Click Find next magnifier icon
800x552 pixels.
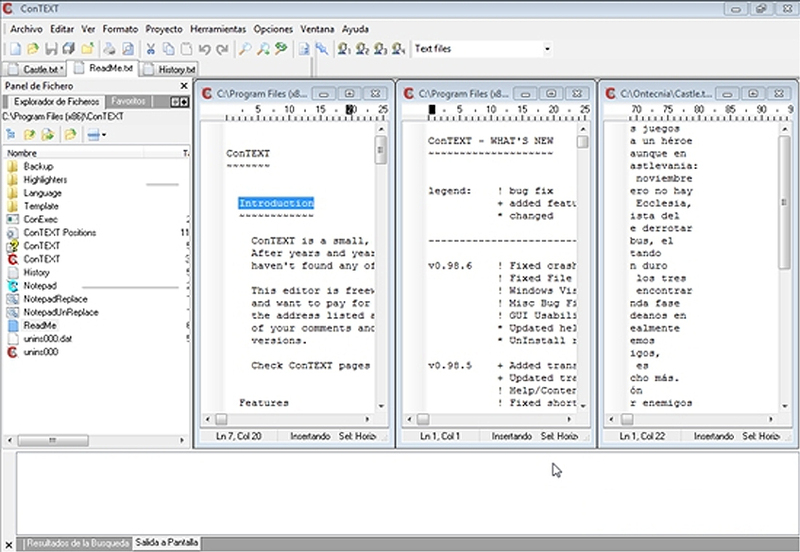coord(263,49)
